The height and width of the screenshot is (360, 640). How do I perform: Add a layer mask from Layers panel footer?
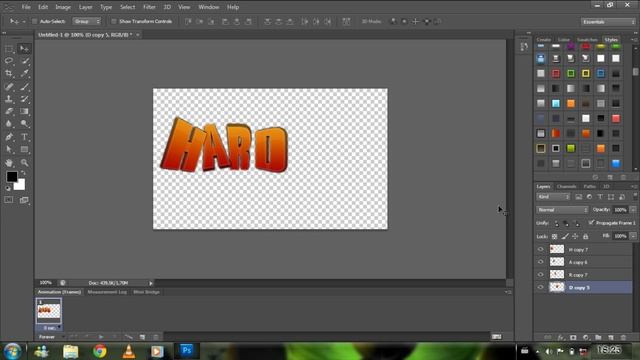click(573, 338)
